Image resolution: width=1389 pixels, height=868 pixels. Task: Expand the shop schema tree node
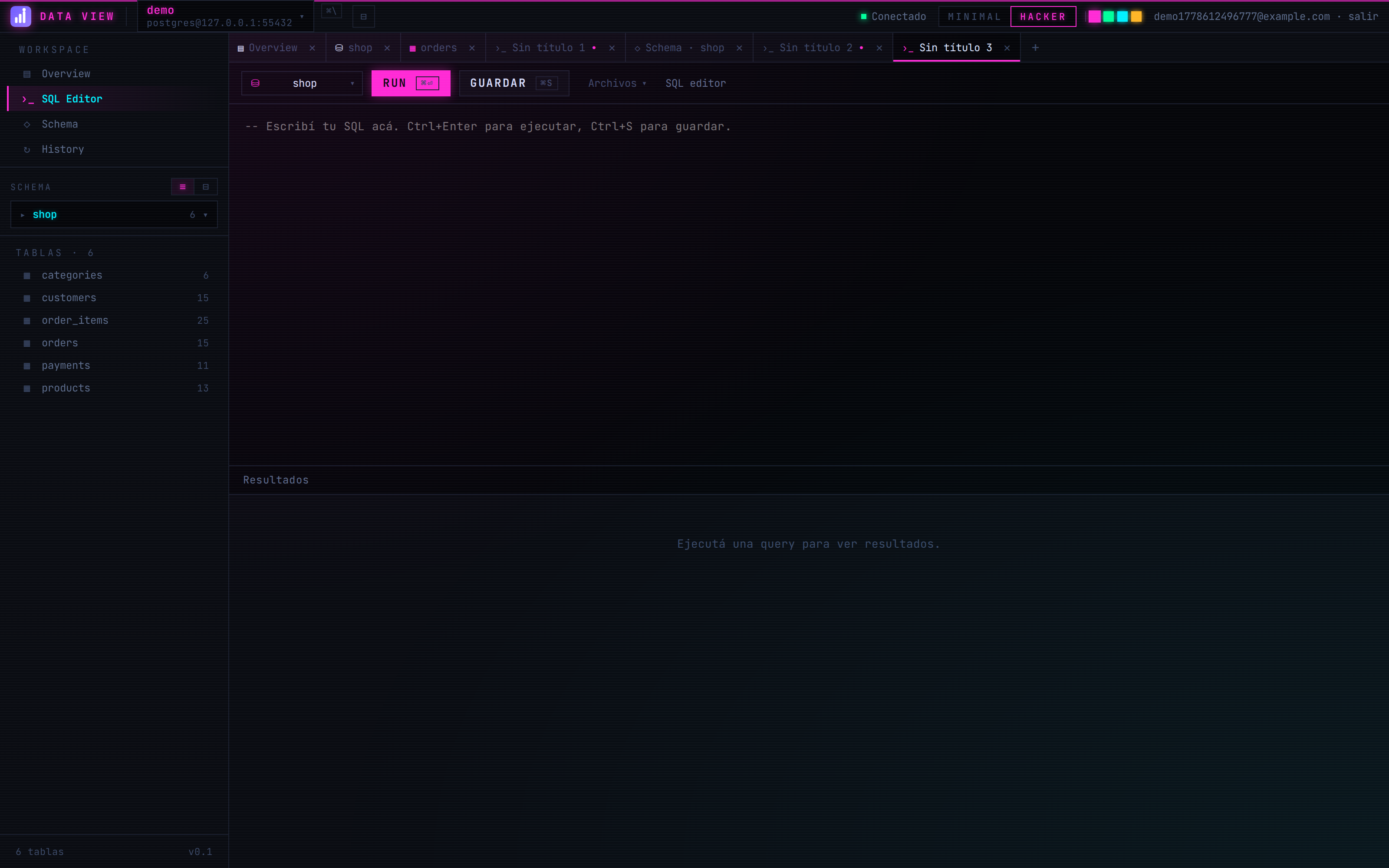[x=23, y=215]
